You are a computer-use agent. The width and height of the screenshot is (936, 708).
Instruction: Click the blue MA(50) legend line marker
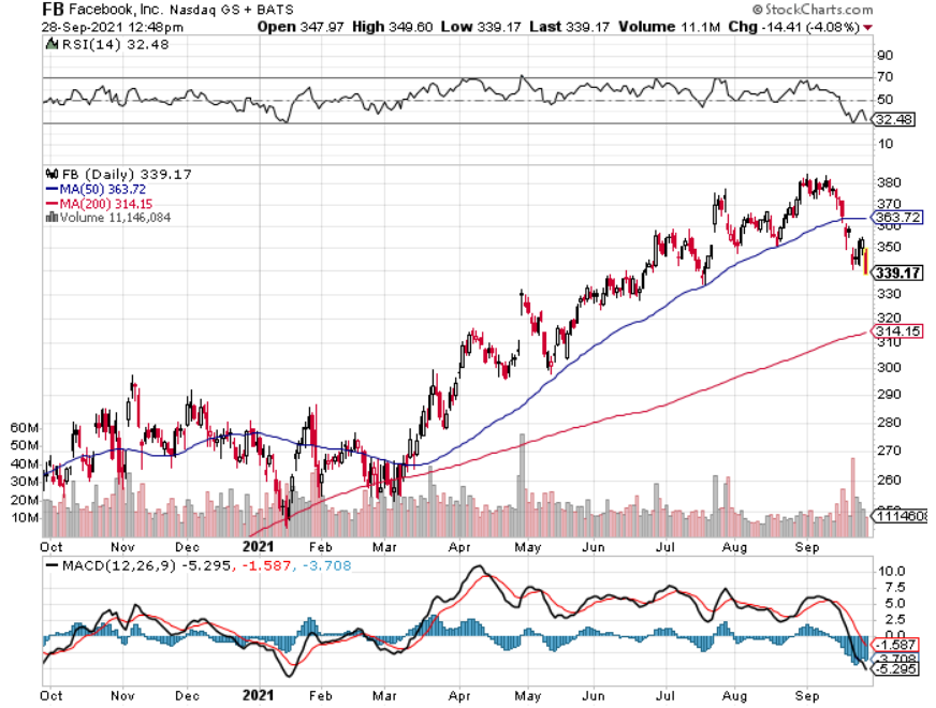pyautogui.click(x=52, y=189)
